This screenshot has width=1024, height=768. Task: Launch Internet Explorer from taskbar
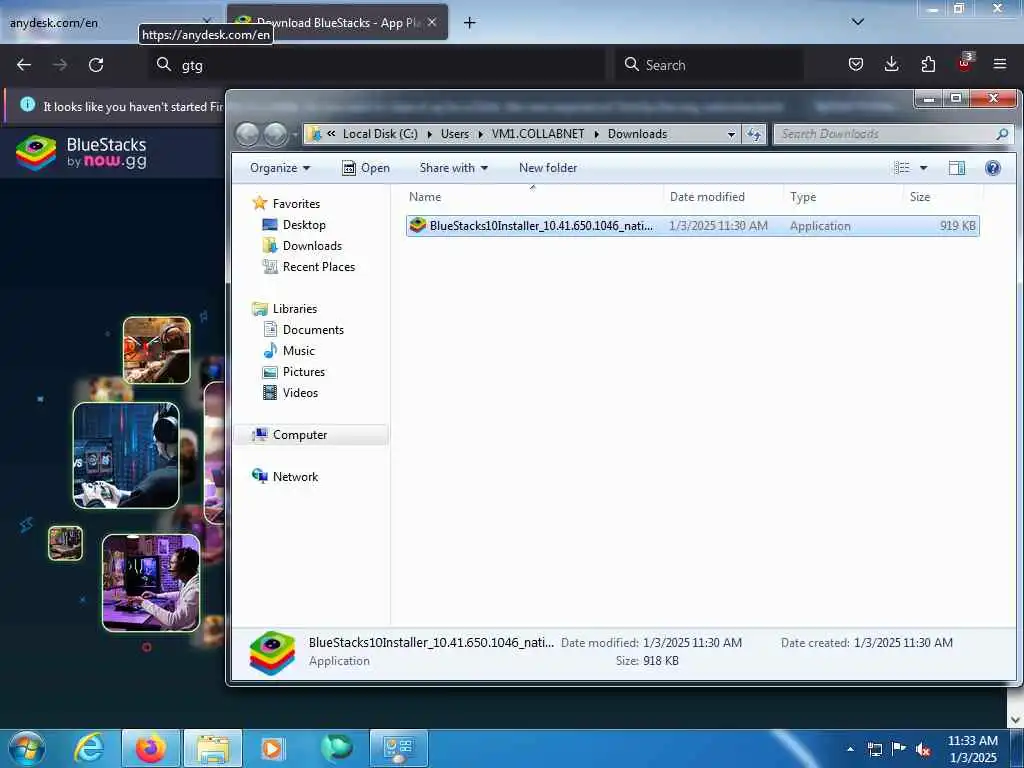coord(89,748)
